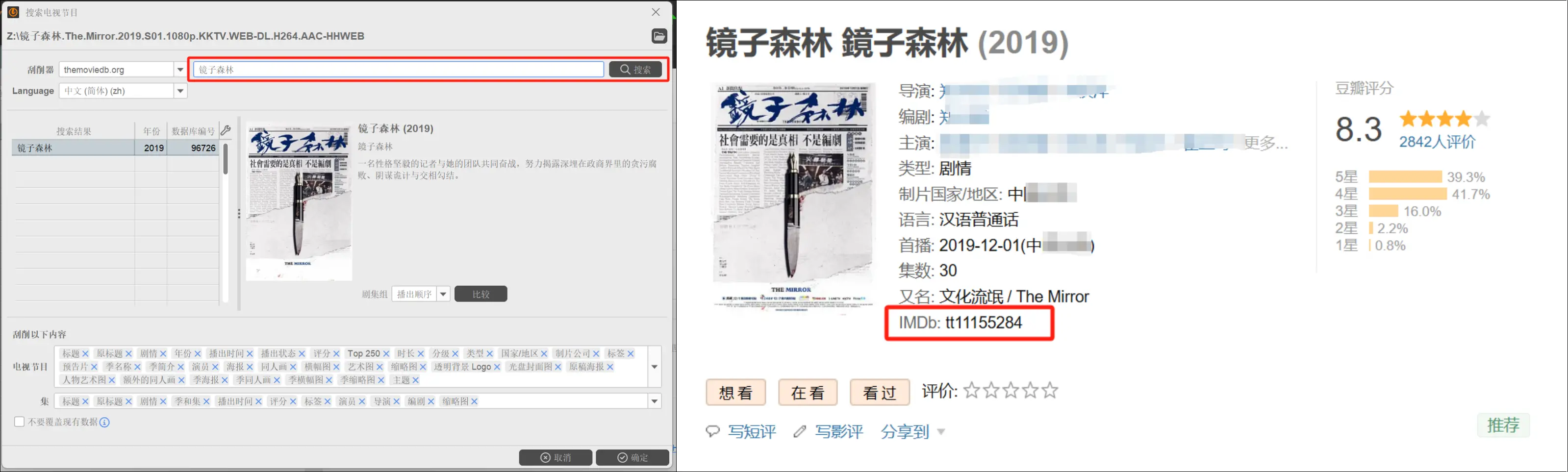This screenshot has width=1568, height=472.
Task: Remove the "导演" tag from the 集 row
Action: [396, 401]
